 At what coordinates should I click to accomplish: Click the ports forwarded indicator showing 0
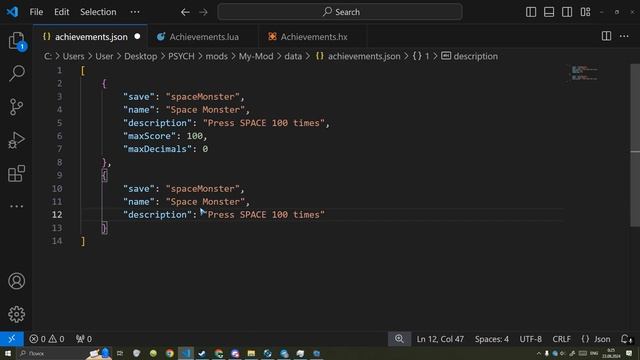(x=84, y=339)
